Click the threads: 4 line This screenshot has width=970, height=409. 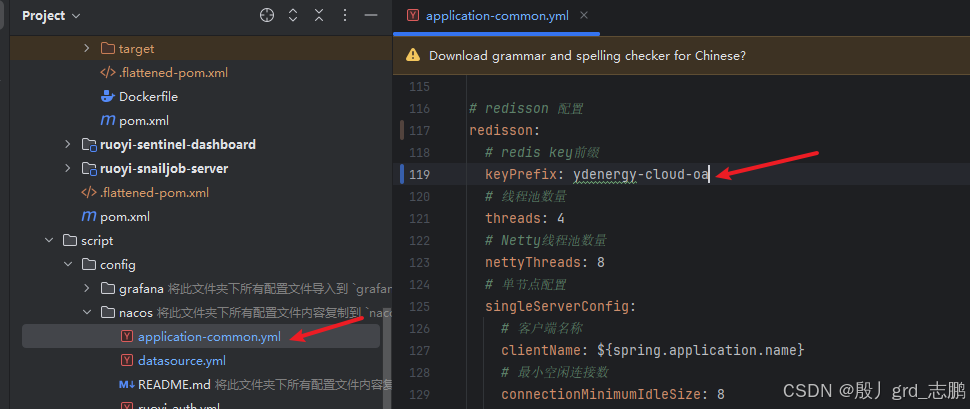525,218
